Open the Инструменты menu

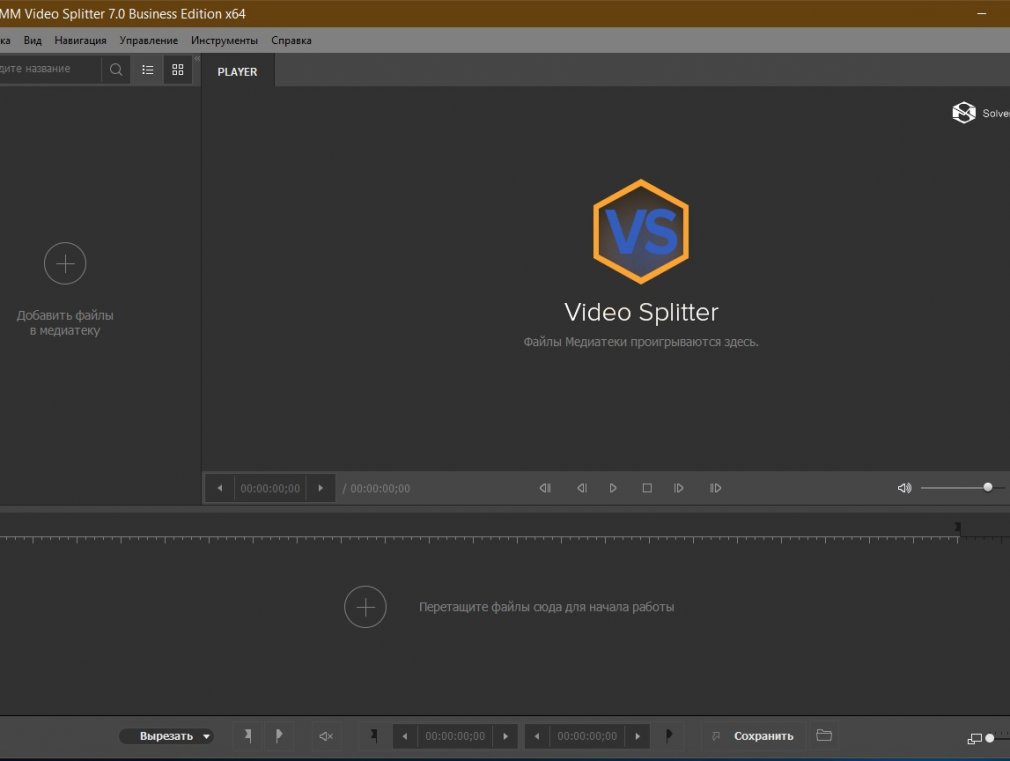tap(224, 40)
